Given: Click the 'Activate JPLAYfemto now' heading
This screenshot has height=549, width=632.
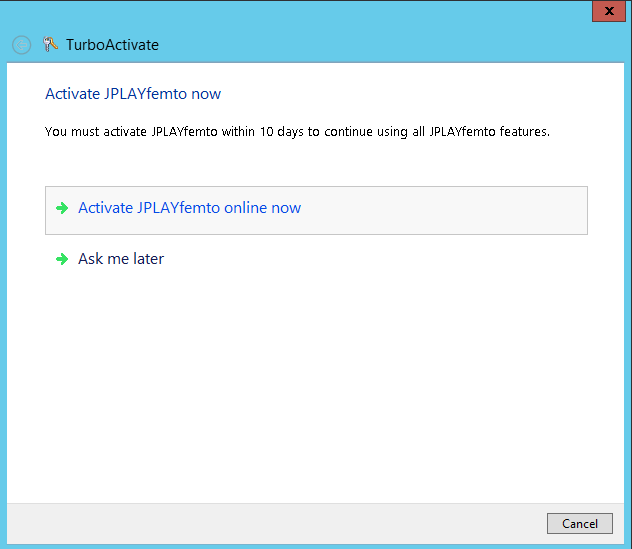Looking at the screenshot, I should tap(133, 94).
